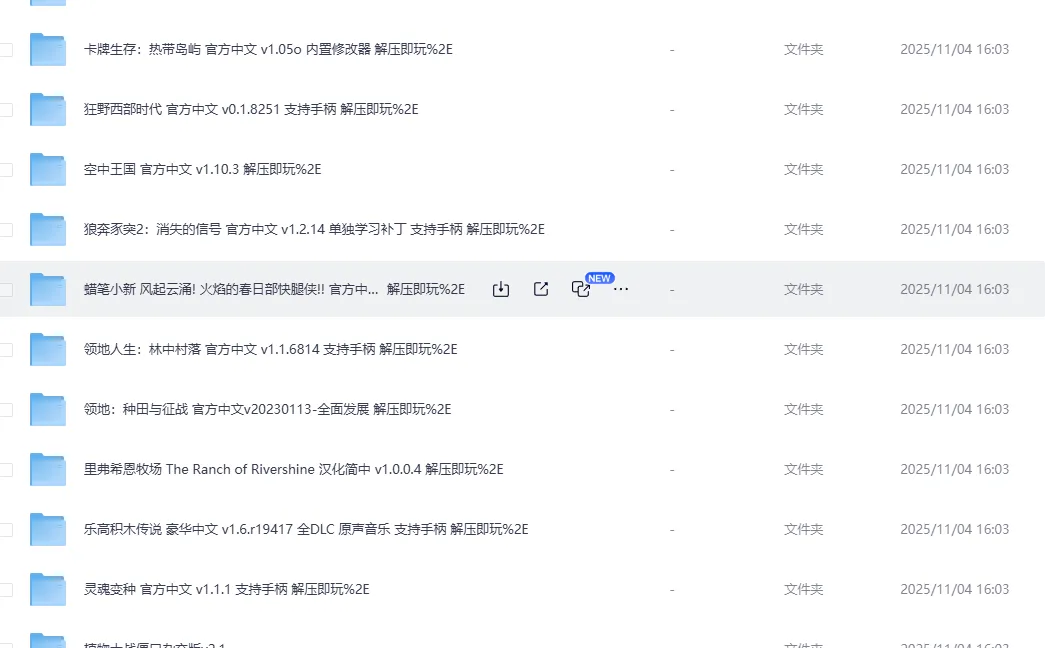Tick checkbox for 卡牌生存：热带岛屿 folder
Image resolution: width=1045 pixels, height=648 pixels.
(x=6, y=49)
